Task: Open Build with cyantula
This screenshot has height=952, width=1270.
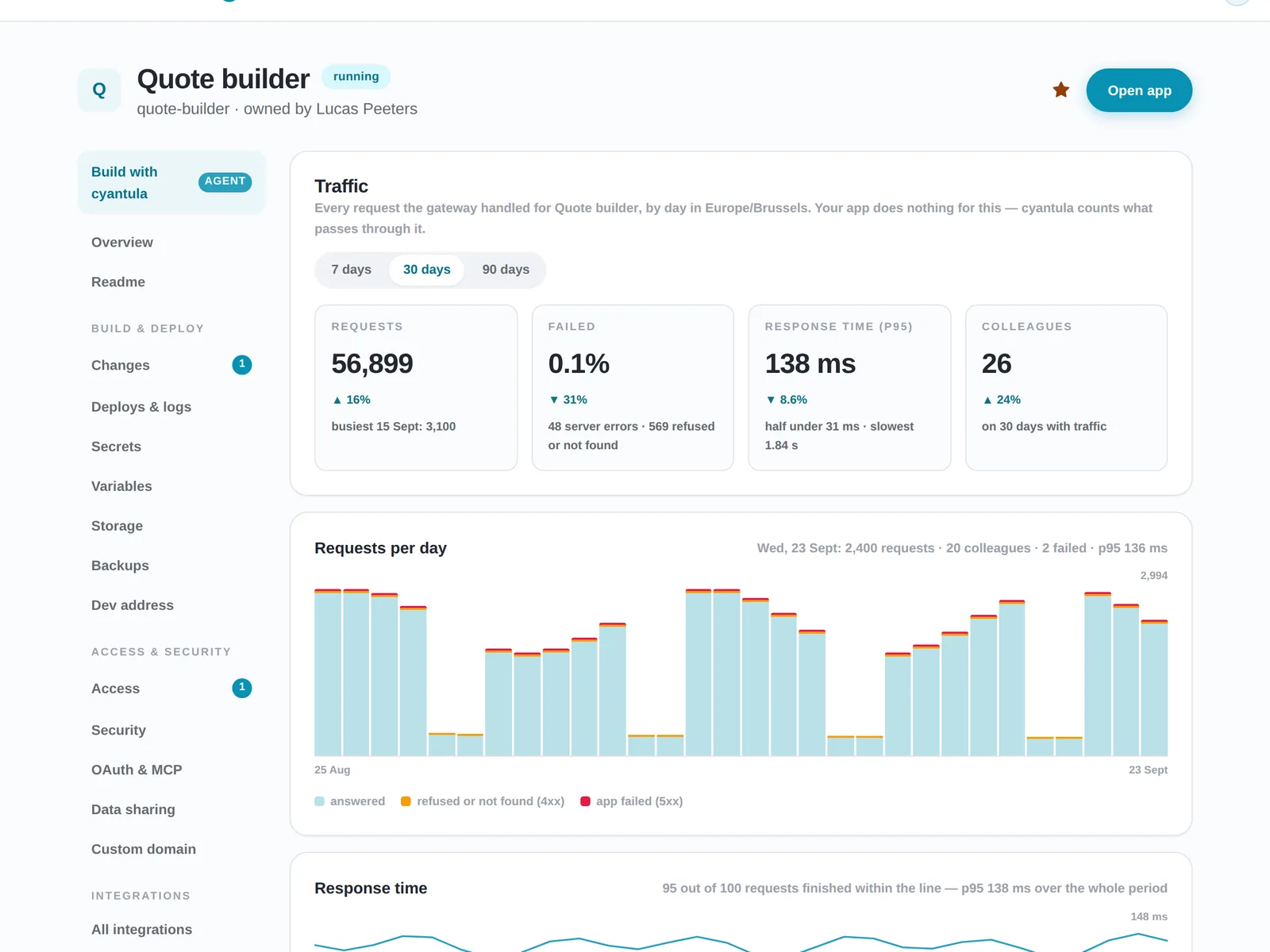Action: pyautogui.click(x=171, y=182)
